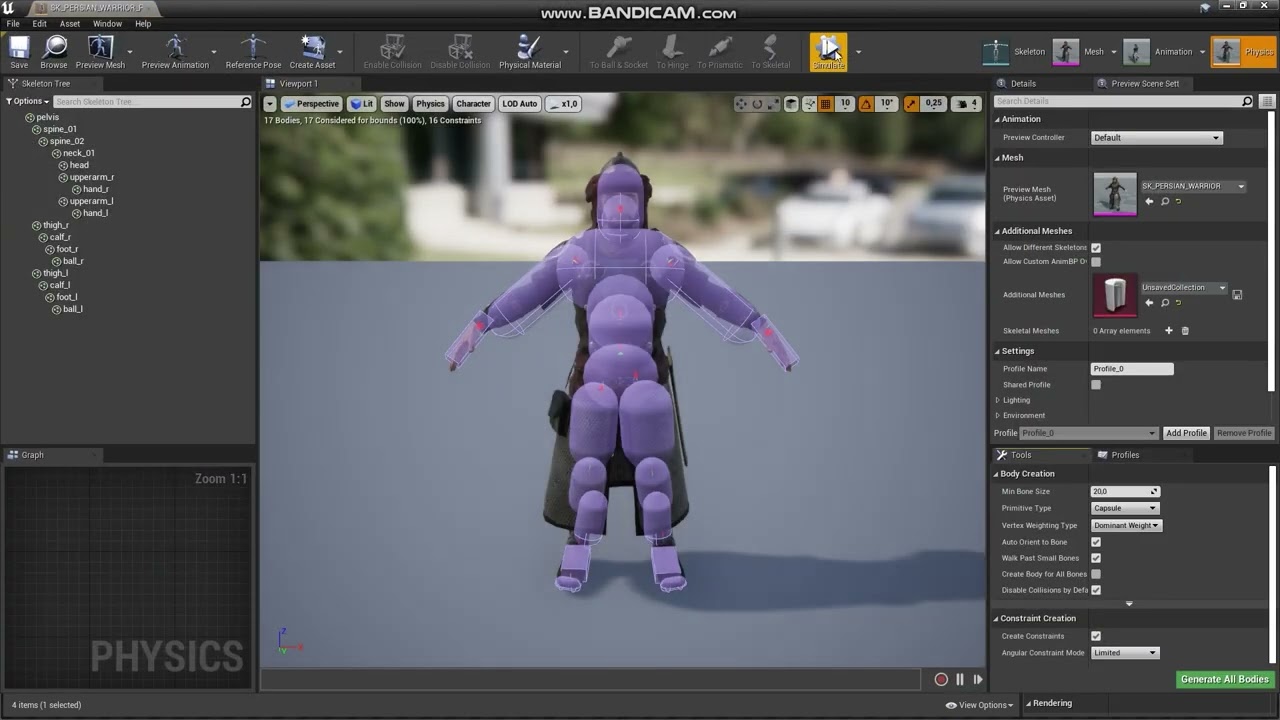Toggle Allow Different Skeletons checkbox
The width and height of the screenshot is (1280, 720).
click(x=1096, y=248)
